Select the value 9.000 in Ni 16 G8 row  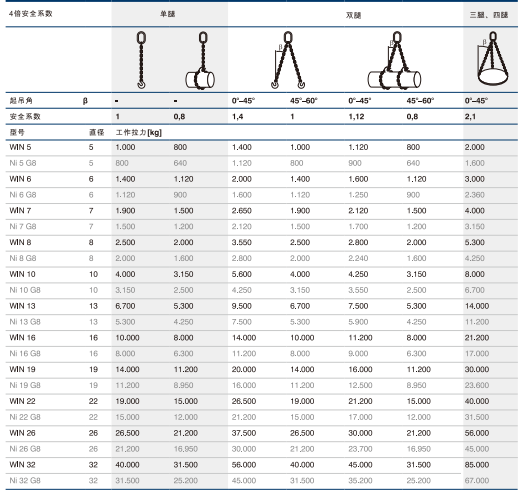click(358, 353)
